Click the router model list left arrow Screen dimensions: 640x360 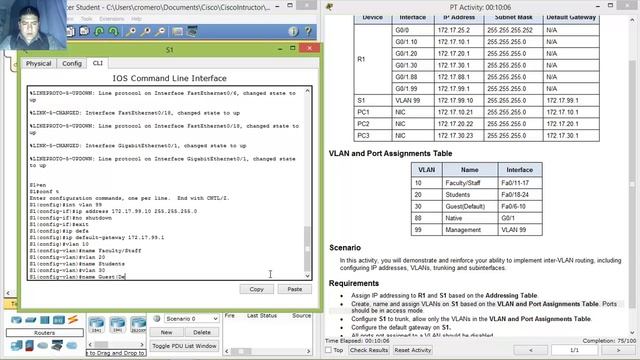click(x=91, y=344)
